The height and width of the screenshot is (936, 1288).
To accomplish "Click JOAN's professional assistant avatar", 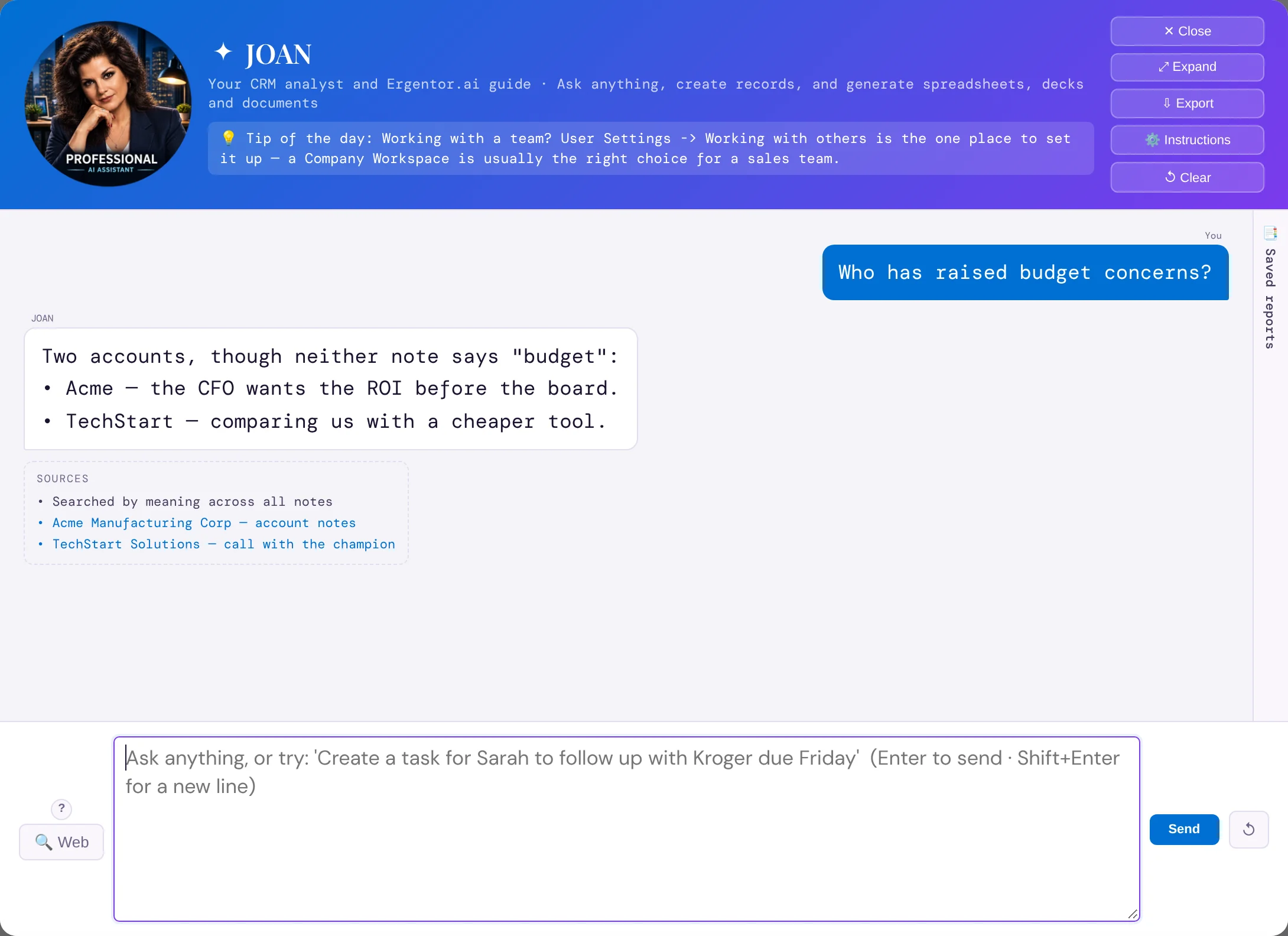I will 108,104.
